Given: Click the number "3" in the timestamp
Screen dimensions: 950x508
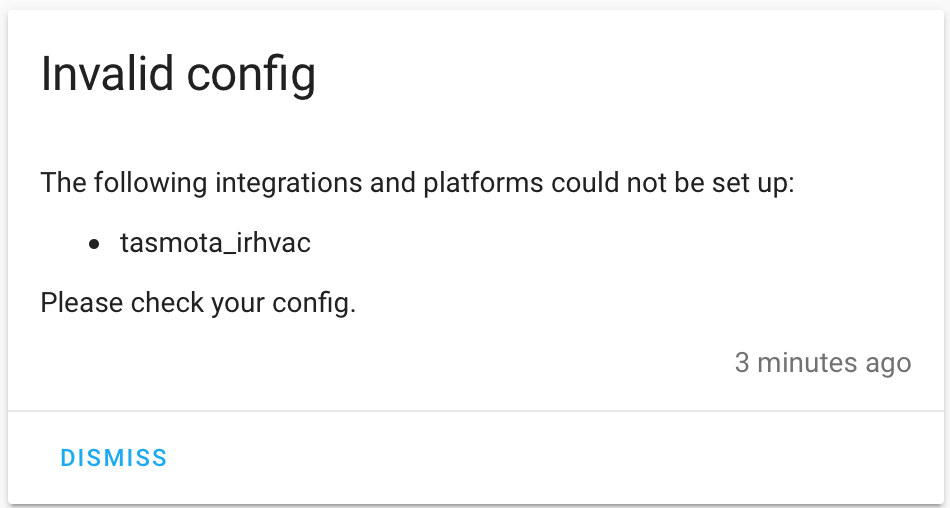Looking at the screenshot, I should (x=742, y=362).
